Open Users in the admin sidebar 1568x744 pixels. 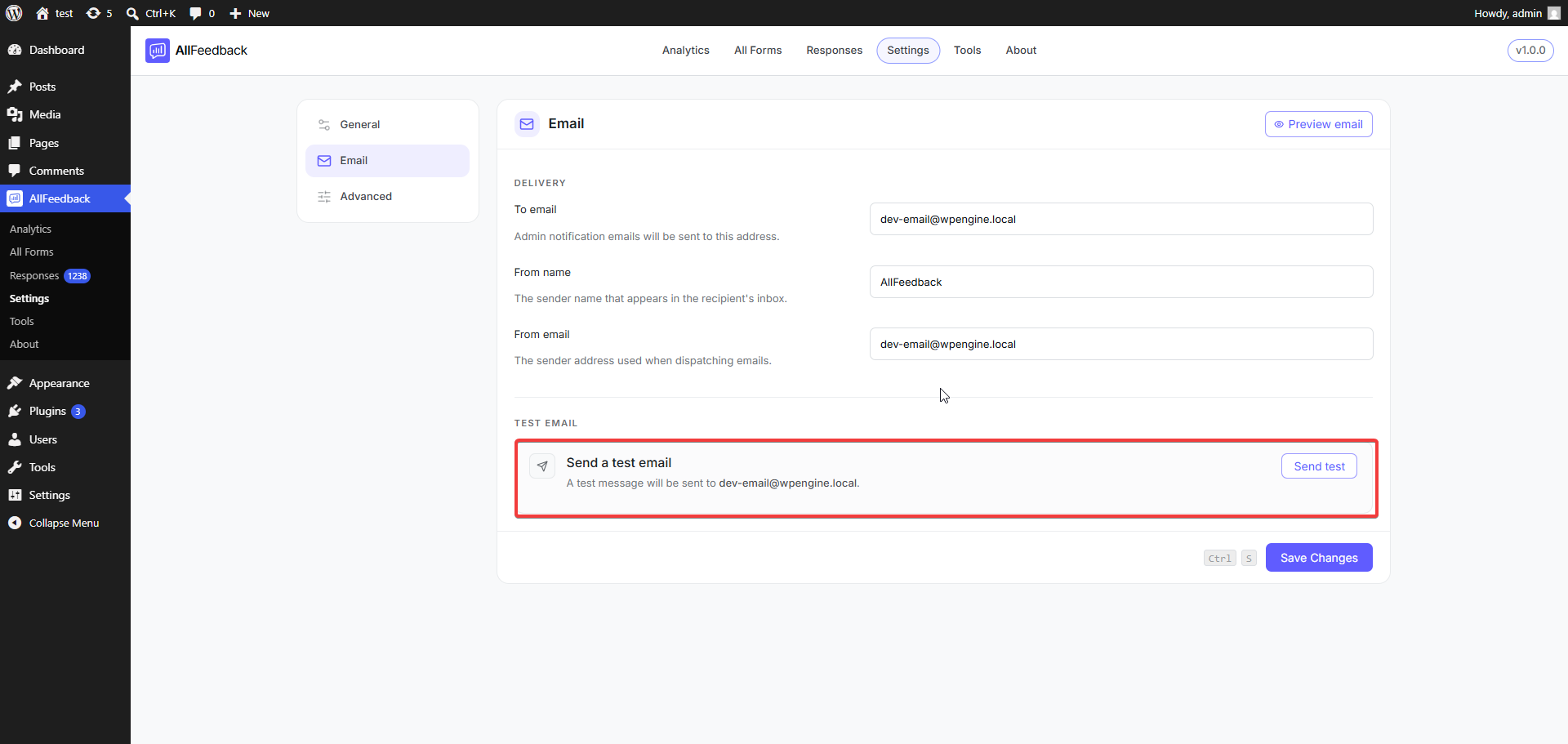[65, 439]
